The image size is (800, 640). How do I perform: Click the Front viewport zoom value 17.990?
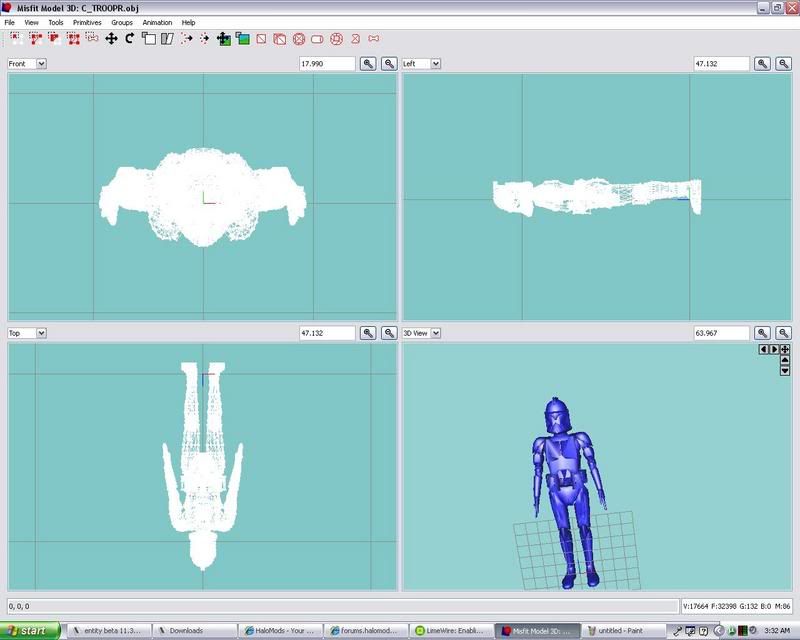tap(327, 64)
